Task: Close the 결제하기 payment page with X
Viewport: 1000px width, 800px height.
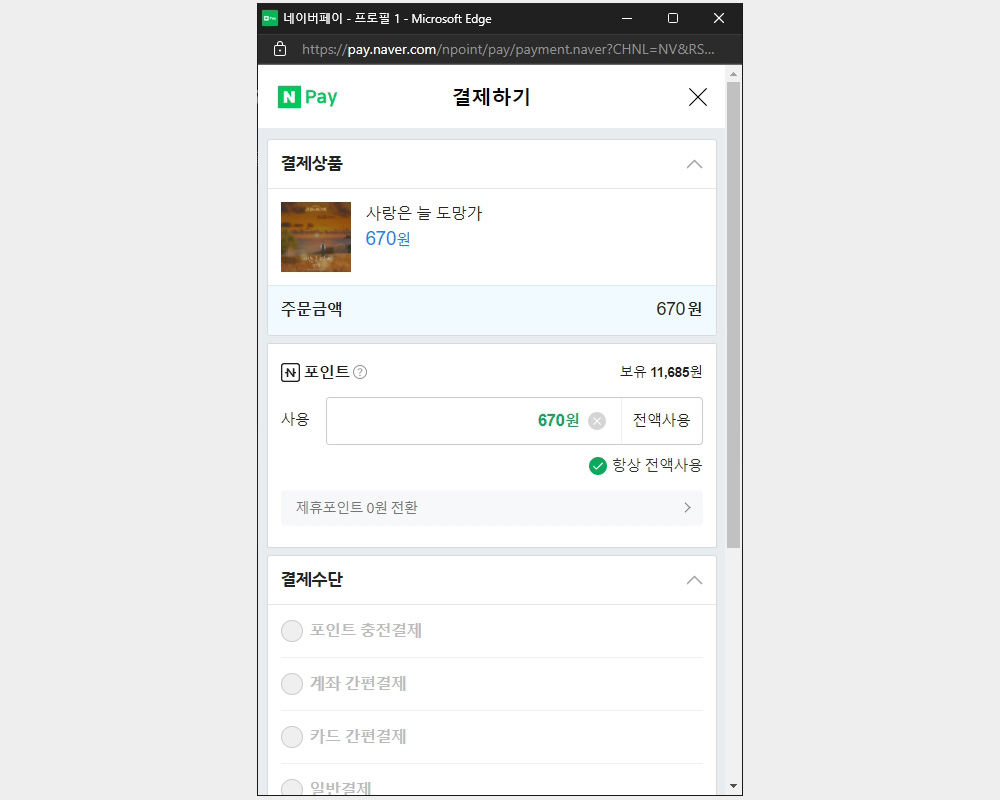Action: pos(698,97)
